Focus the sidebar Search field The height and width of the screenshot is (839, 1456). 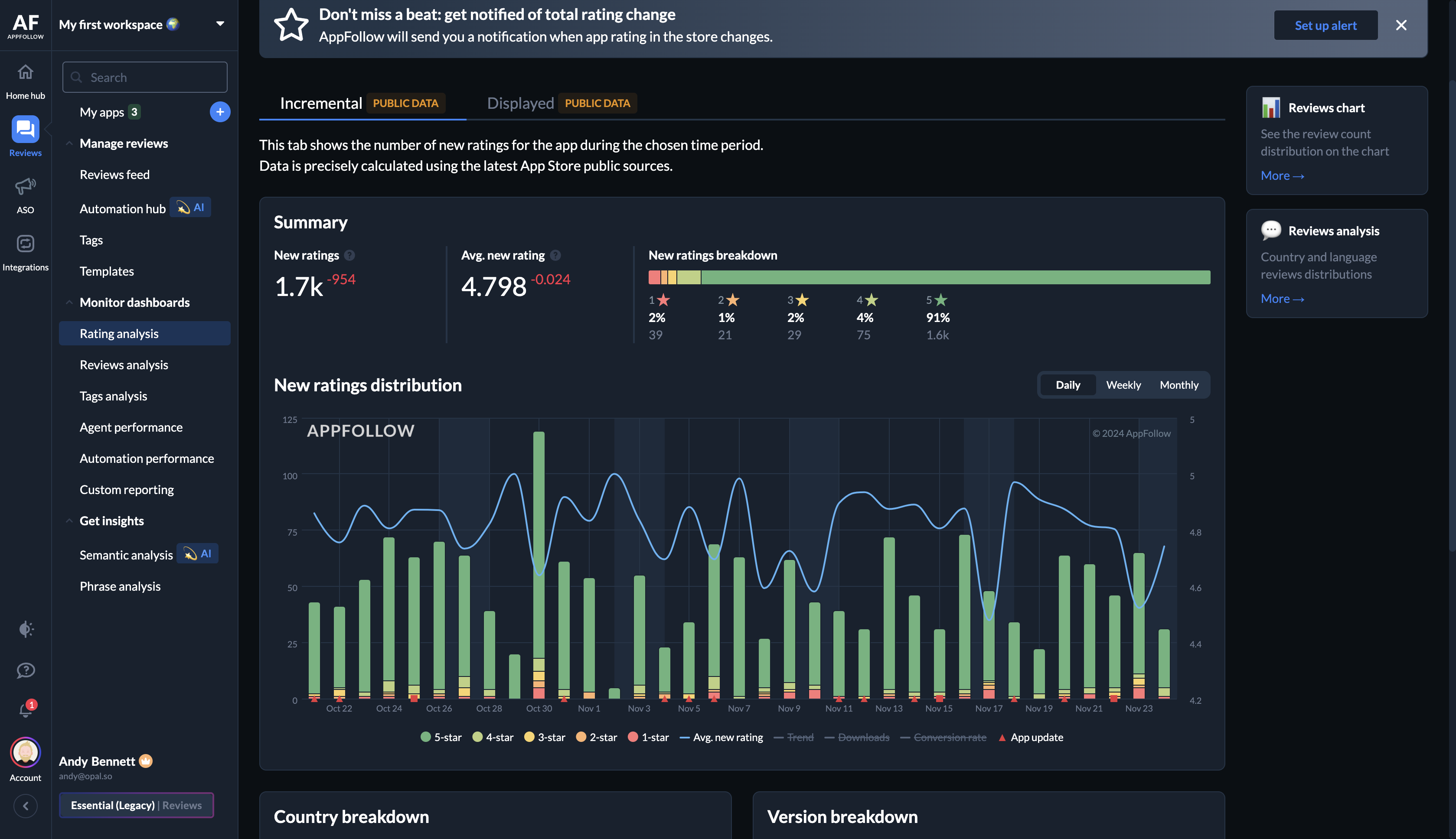click(x=145, y=77)
